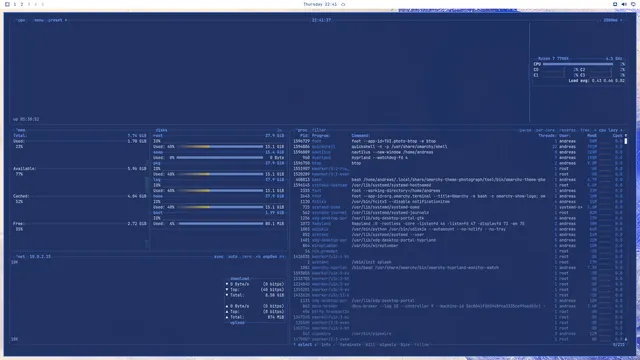
Task: Select systemd-journald process row
Action: 459,213
